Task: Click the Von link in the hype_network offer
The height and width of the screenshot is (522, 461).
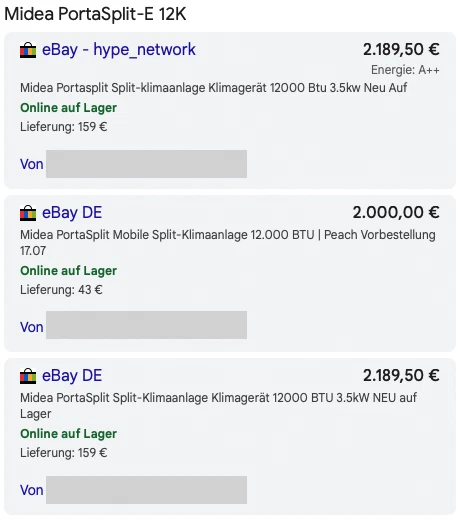Action: pyautogui.click(x=32, y=164)
